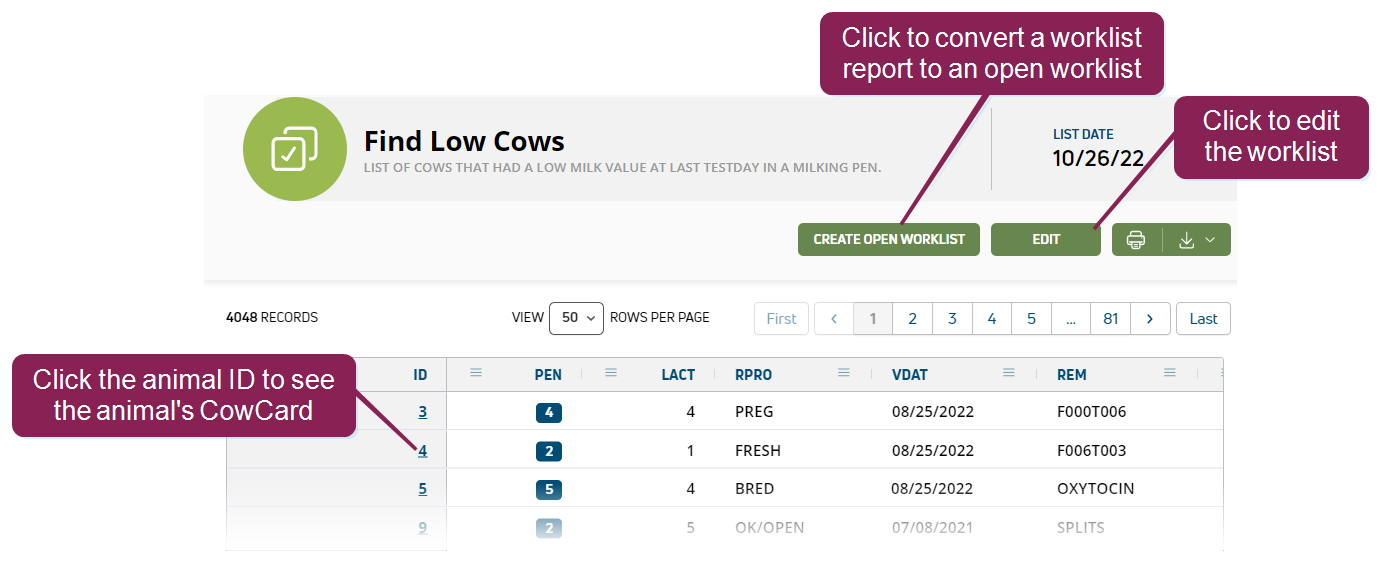Click the green worklist checkmark icon
Screen dimensions: 1386x562
coord(295,150)
